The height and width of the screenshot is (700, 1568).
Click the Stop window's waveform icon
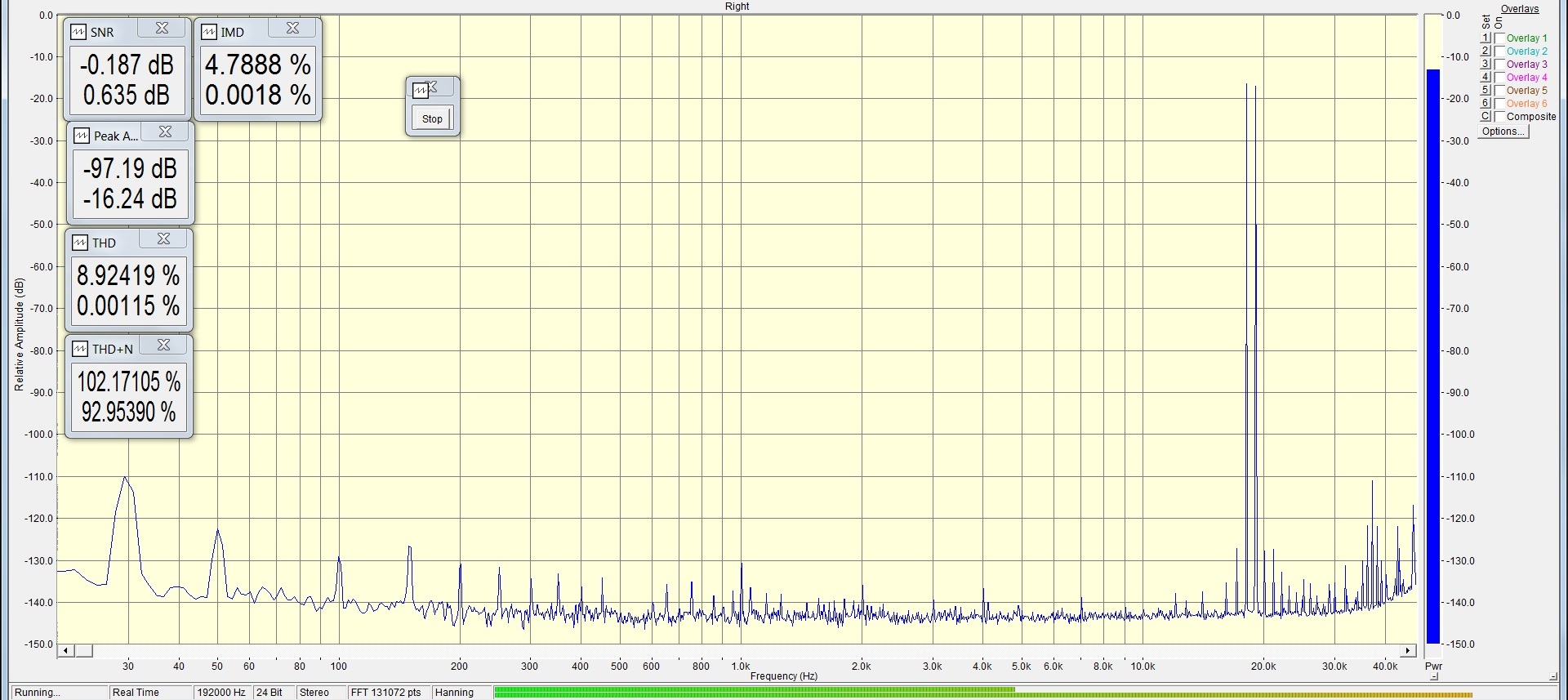pyautogui.click(x=421, y=90)
